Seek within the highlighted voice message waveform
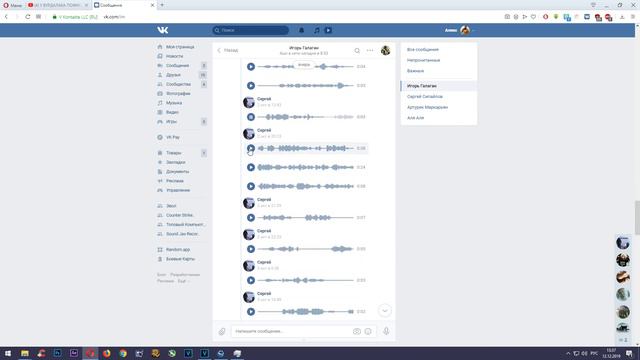The image size is (640, 360). 306,148
